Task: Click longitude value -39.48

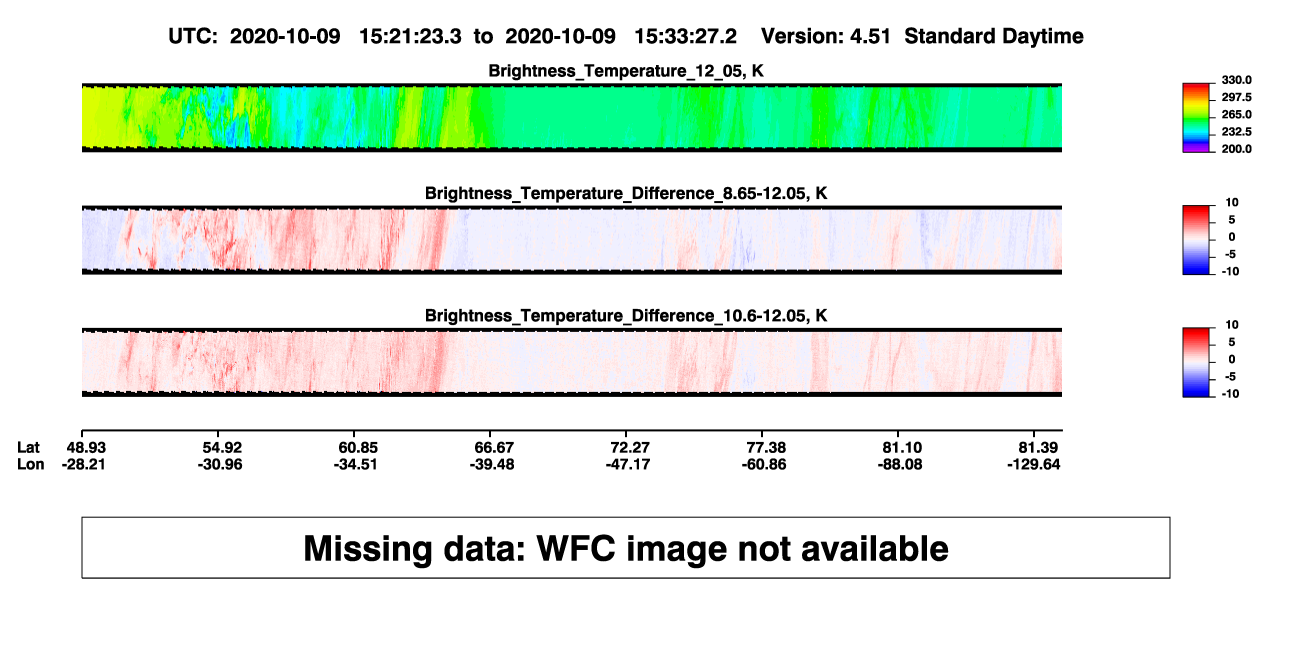Action: pyautogui.click(x=492, y=464)
